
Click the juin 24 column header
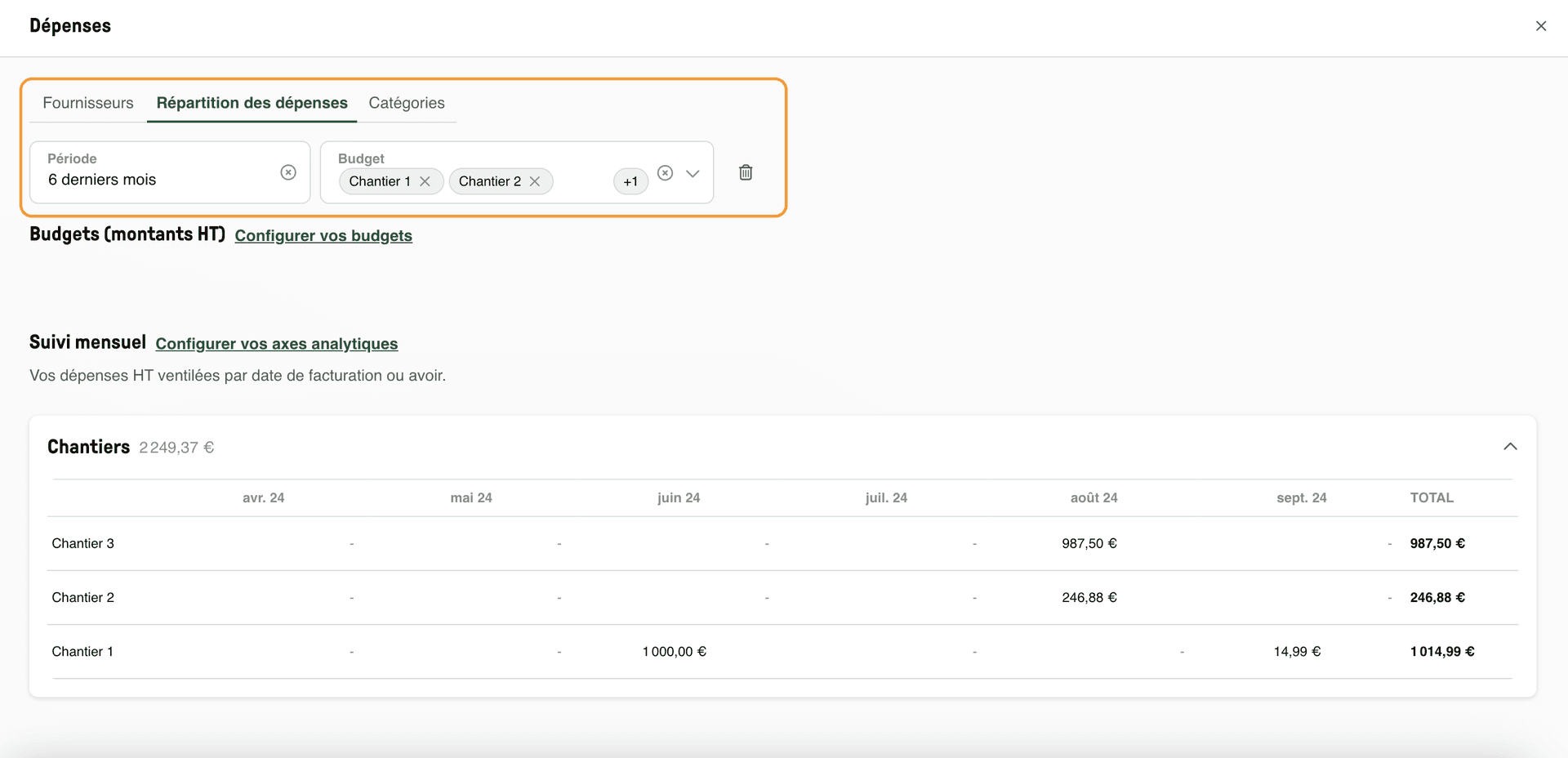point(679,497)
